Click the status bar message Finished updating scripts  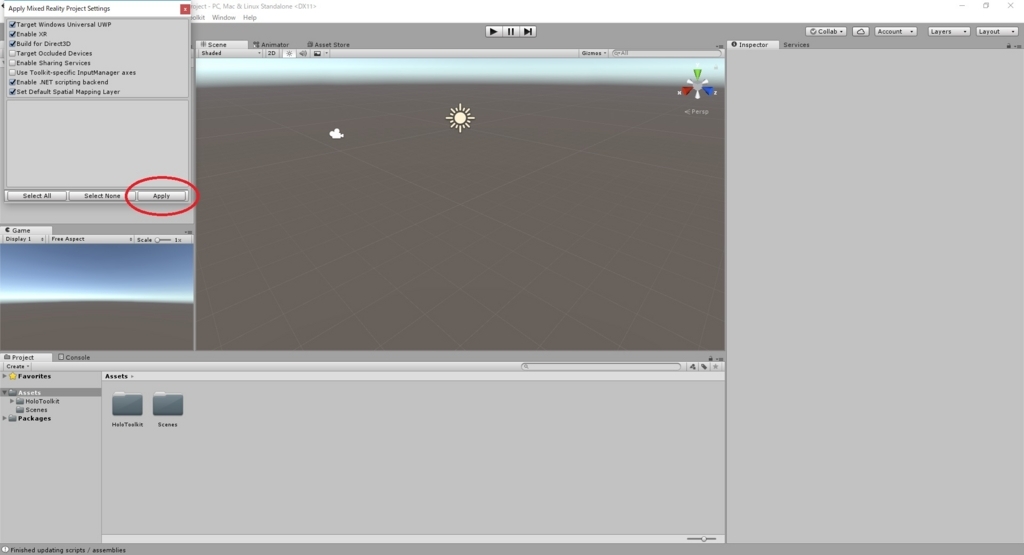click(x=68, y=550)
